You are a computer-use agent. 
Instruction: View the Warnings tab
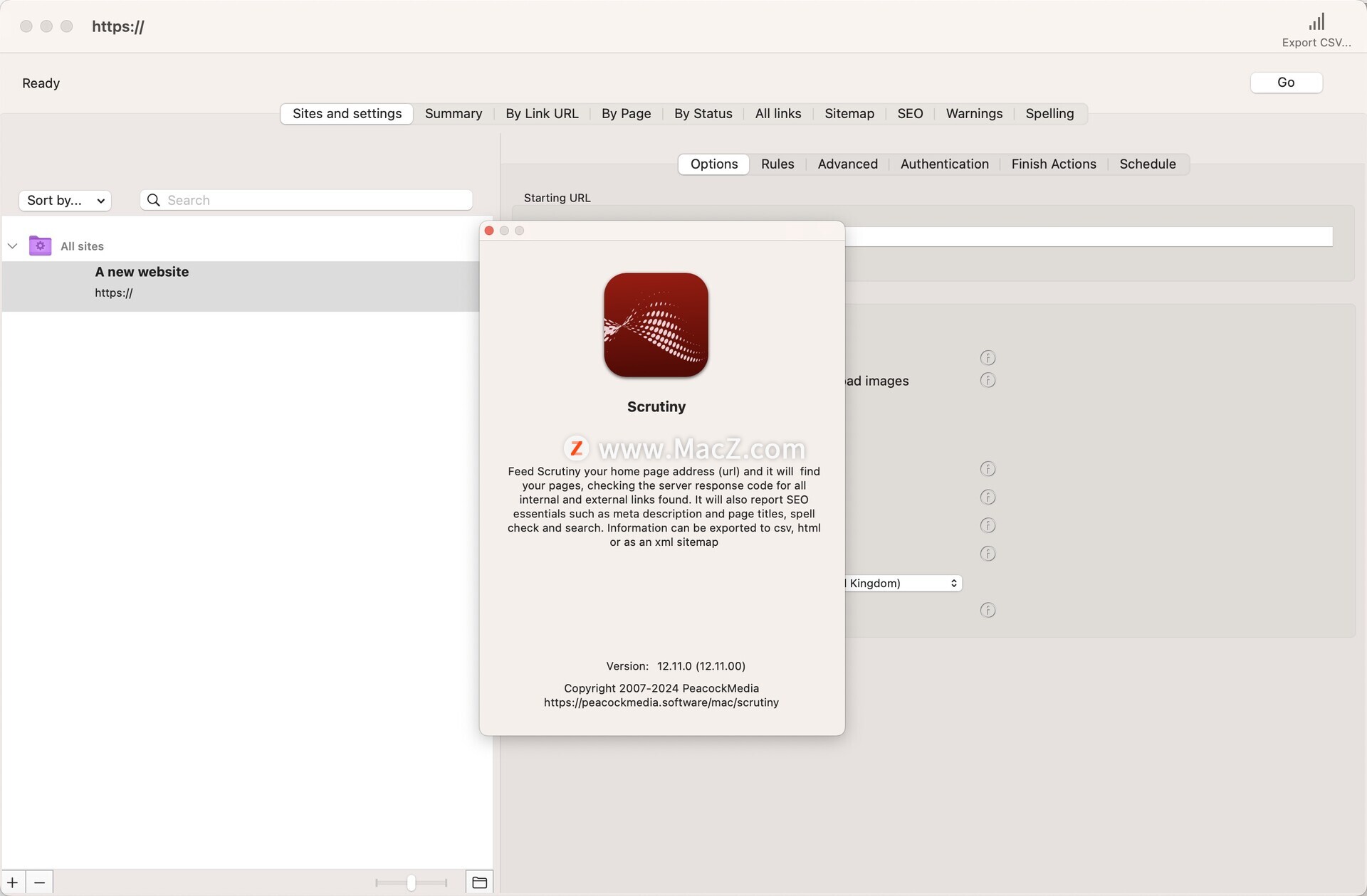tap(974, 114)
